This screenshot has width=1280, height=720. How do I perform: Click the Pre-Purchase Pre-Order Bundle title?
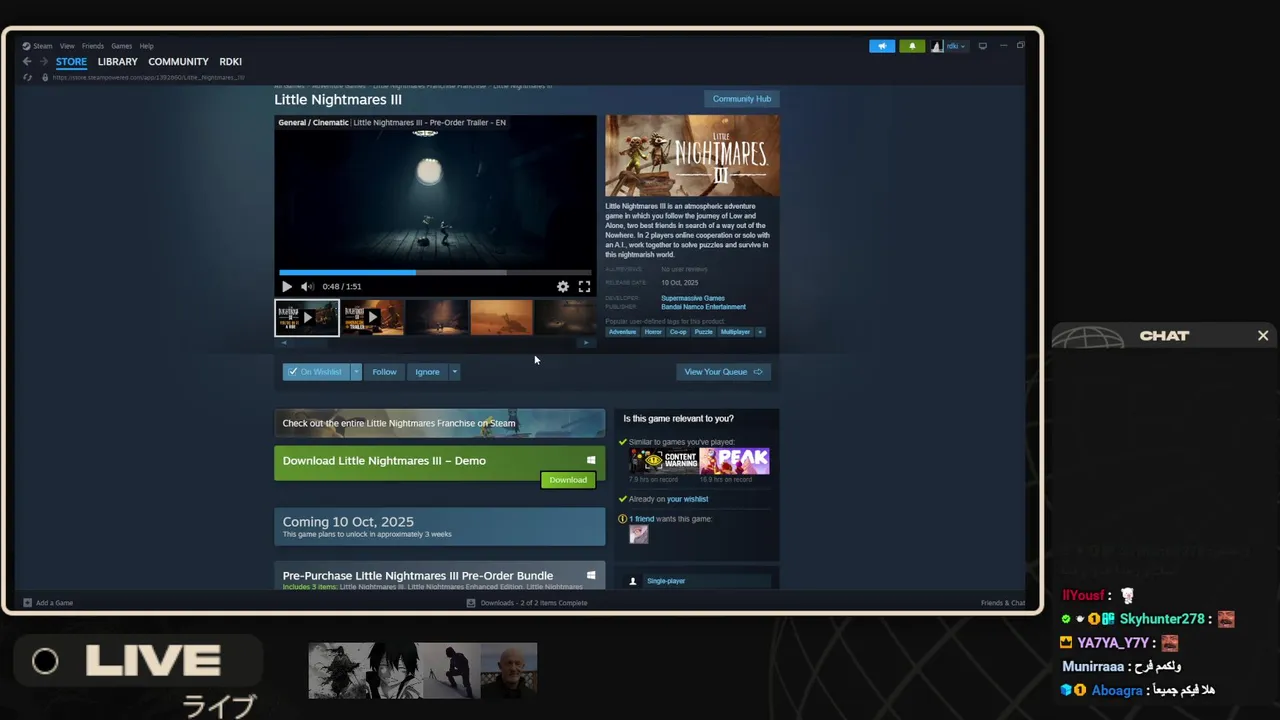click(x=418, y=576)
